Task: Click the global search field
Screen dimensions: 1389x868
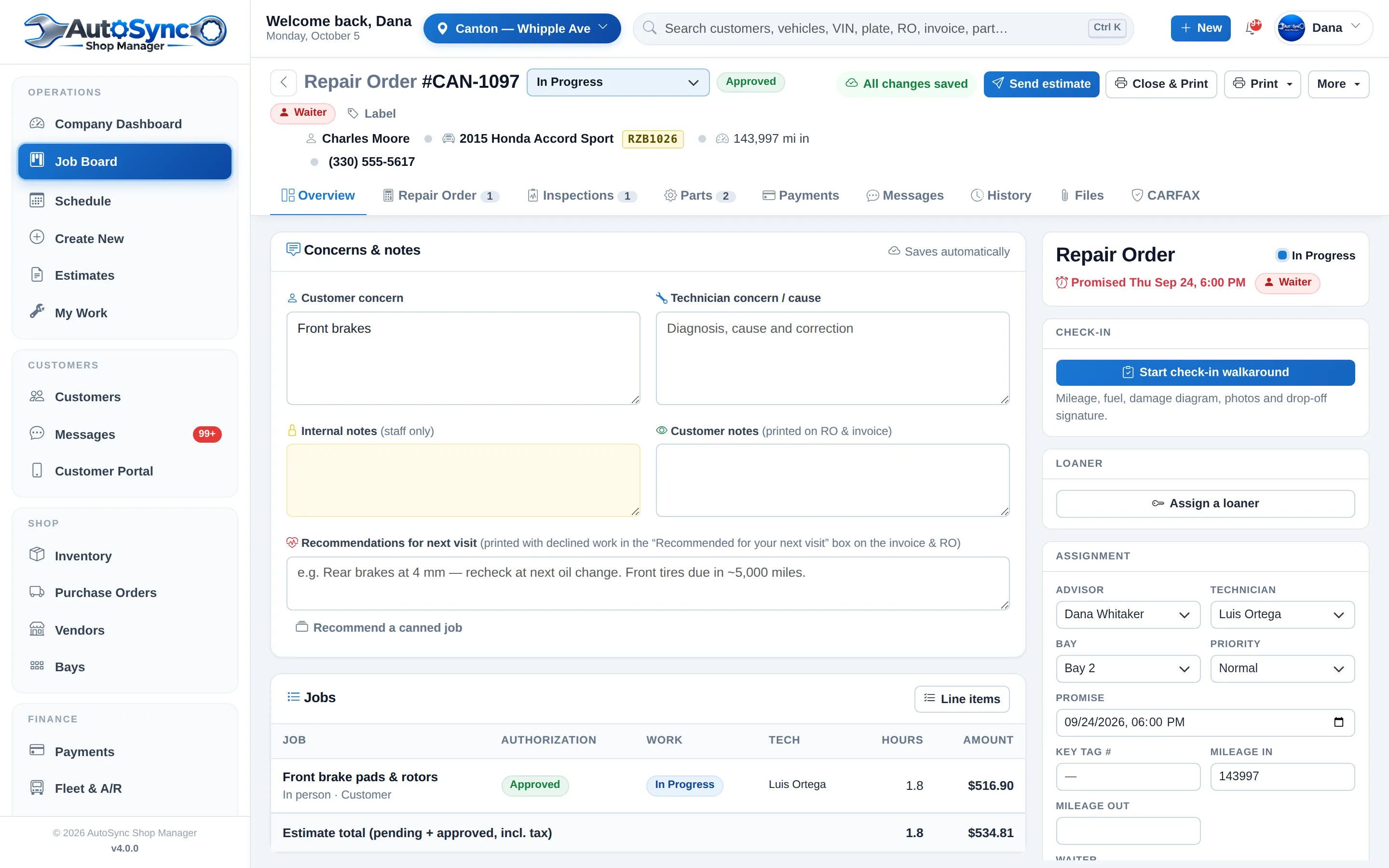Action: [x=883, y=28]
